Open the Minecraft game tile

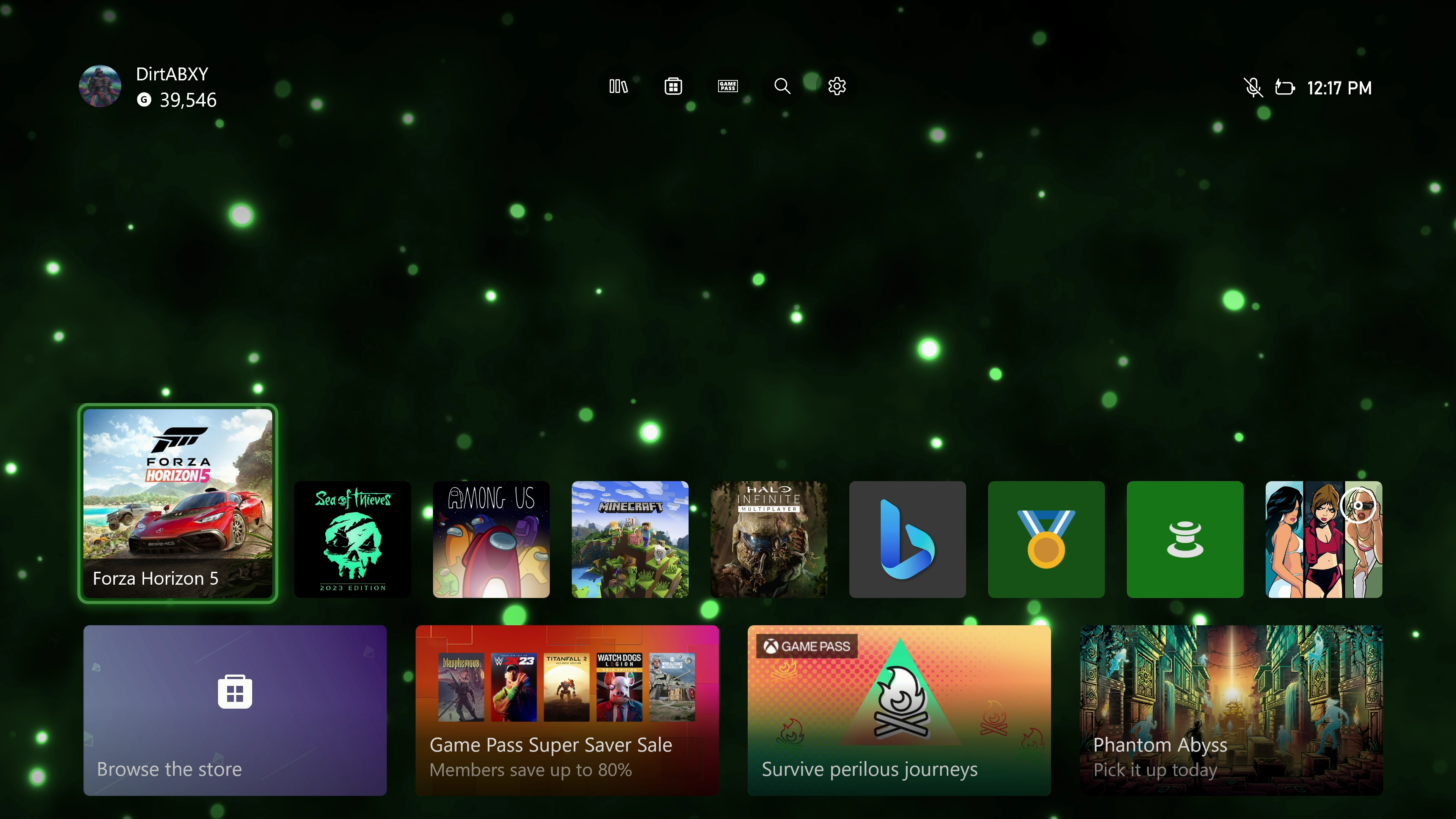pos(630,539)
